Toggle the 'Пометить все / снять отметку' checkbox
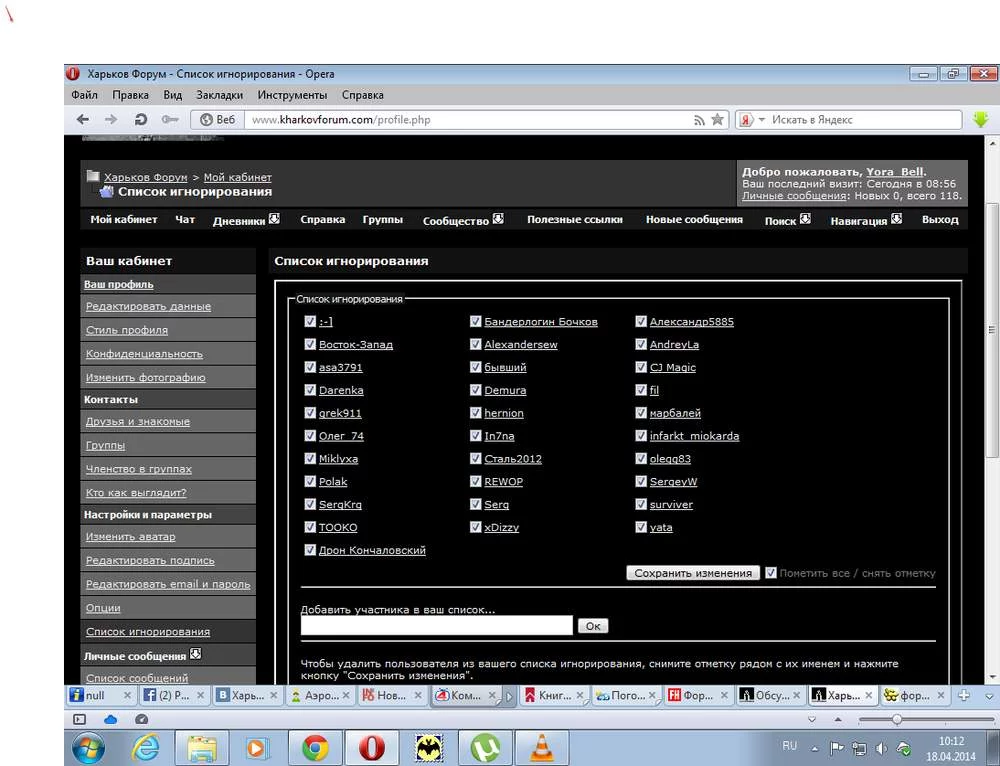Screen dimensions: 1000x766 click(x=771, y=573)
